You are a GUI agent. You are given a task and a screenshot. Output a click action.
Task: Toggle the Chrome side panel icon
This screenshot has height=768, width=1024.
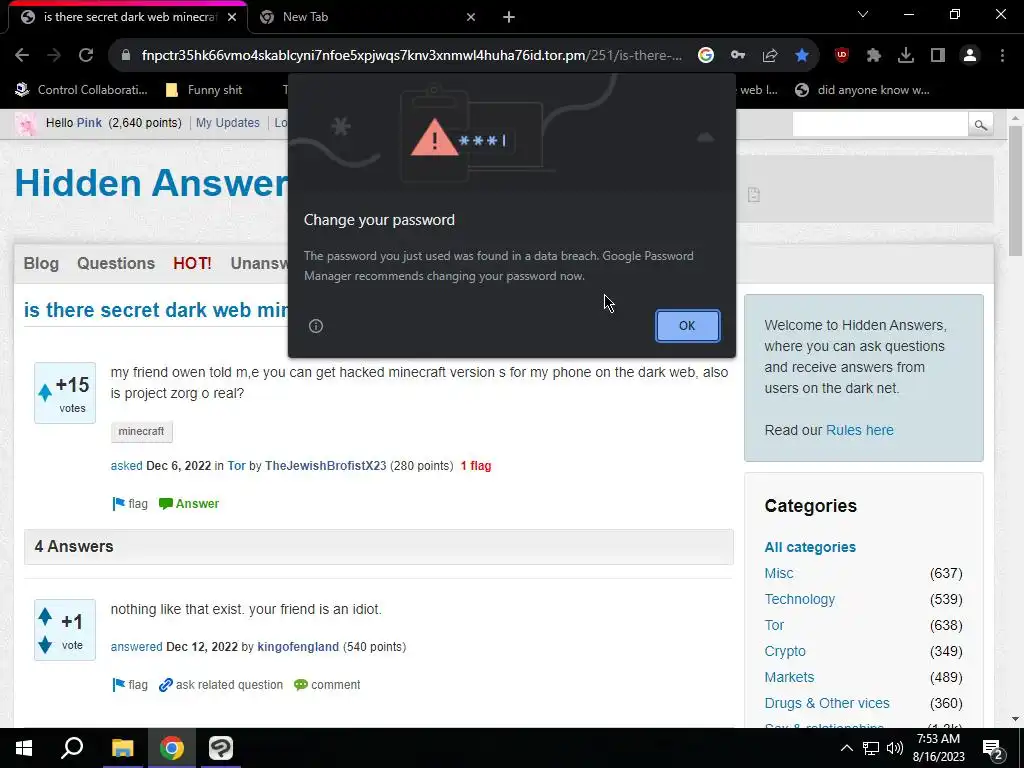[938, 56]
